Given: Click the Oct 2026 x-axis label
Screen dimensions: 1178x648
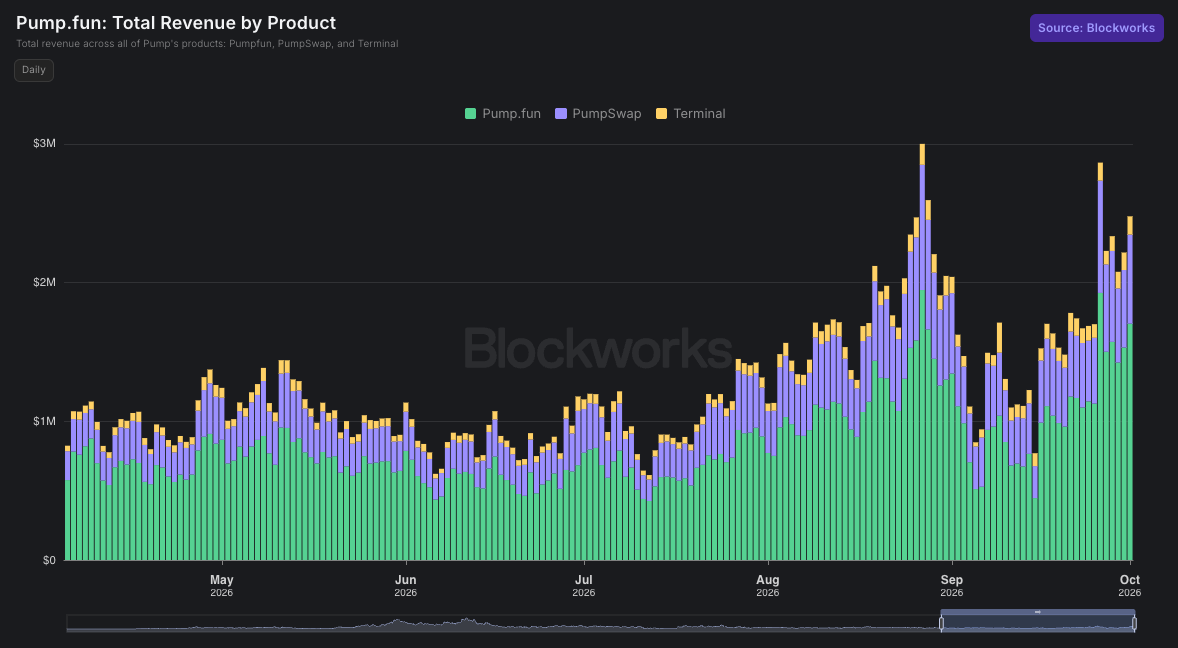Looking at the screenshot, I should coord(1130,586).
